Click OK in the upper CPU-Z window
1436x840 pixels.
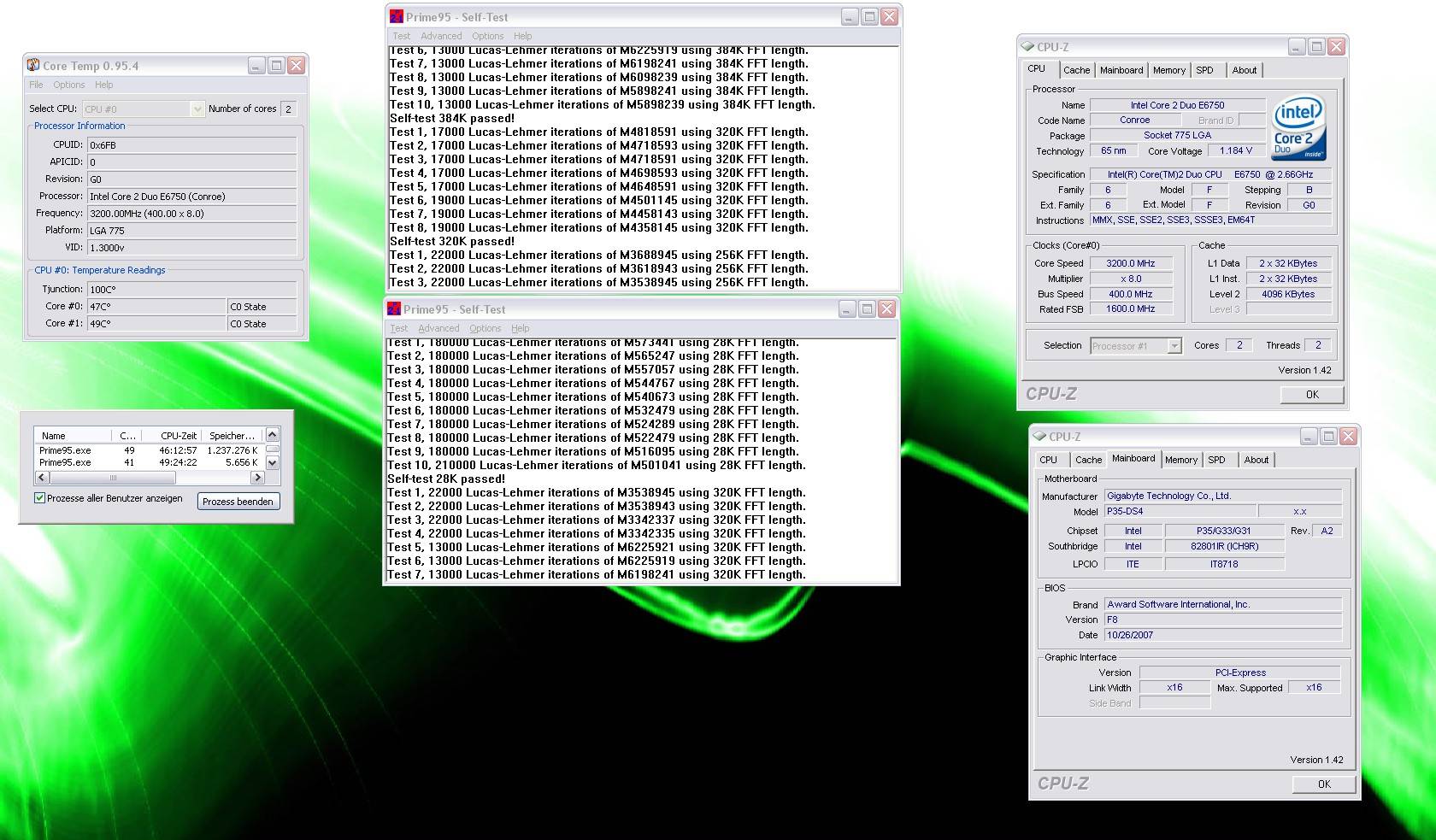pyautogui.click(x=1312, y=394)
